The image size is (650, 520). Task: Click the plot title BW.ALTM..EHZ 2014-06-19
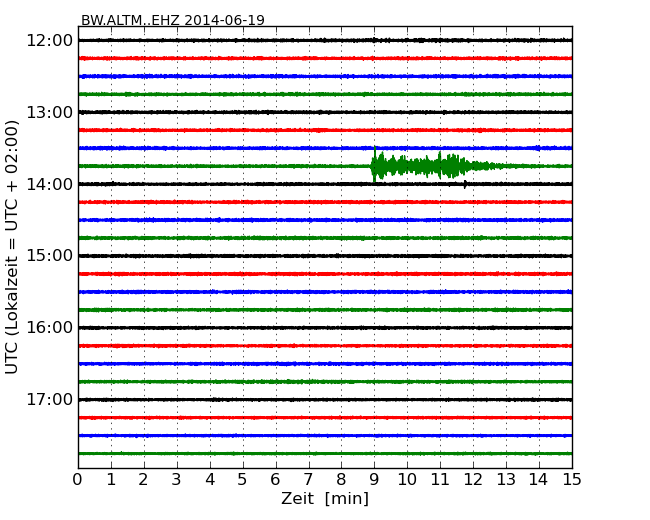click(x=172, y=20)
